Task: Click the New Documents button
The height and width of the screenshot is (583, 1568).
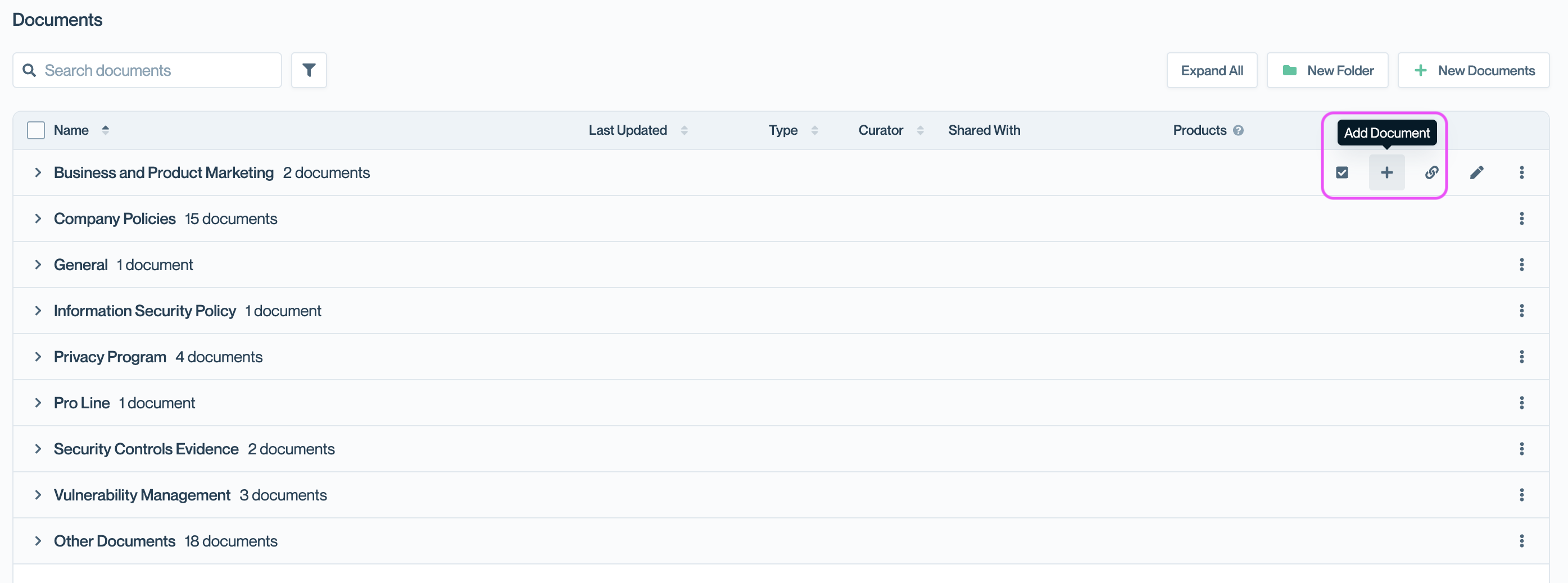Action: pyautogui.click(x=1473, y=70)
